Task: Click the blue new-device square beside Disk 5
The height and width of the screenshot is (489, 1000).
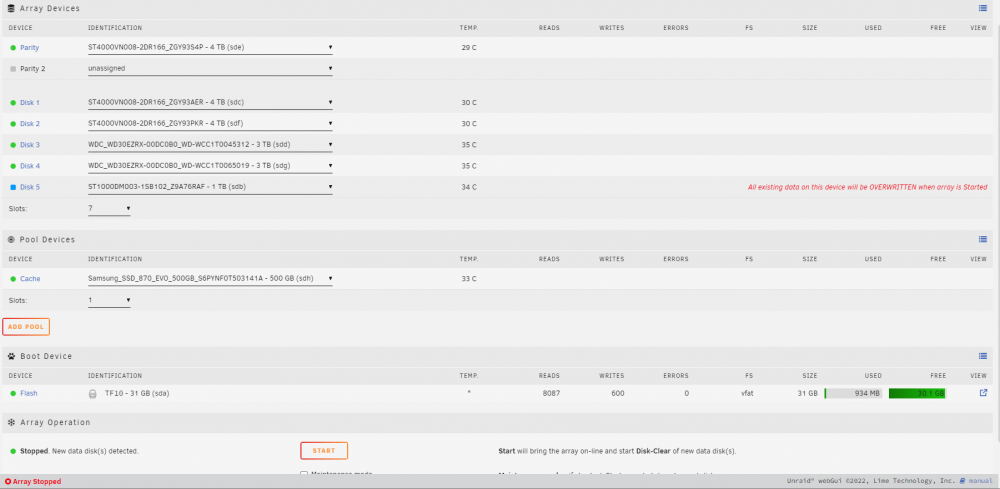Action: point(13,187)
